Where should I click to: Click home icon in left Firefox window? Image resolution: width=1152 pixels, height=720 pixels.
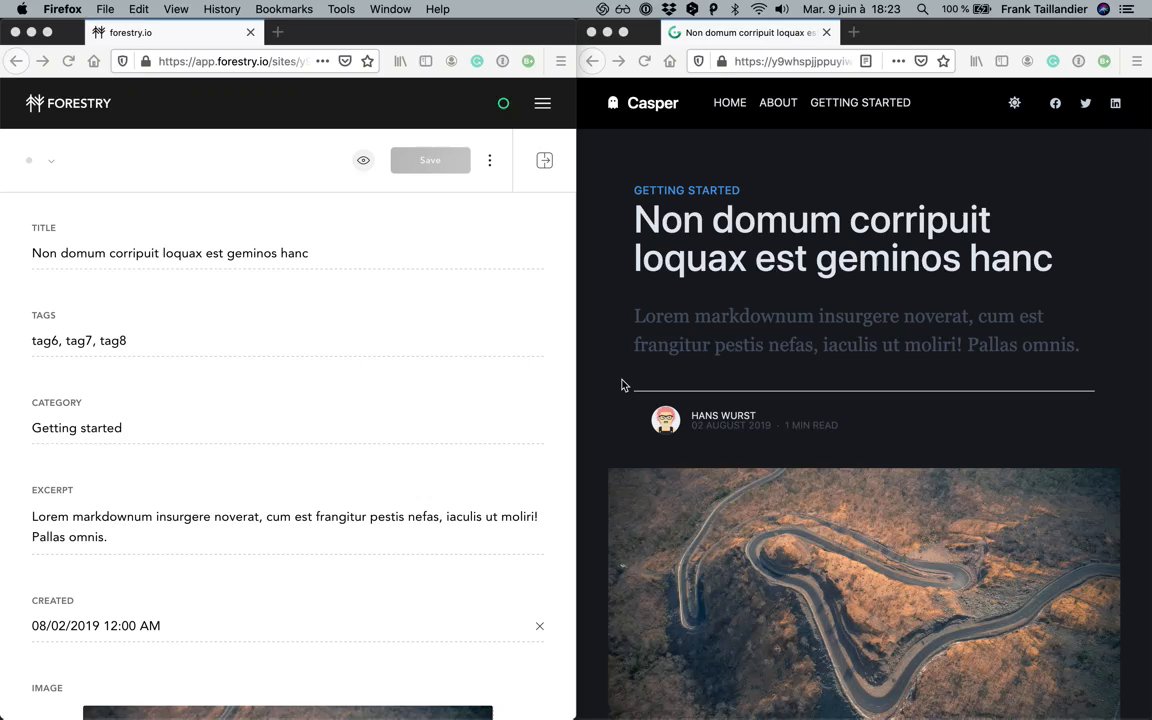tap(94, 61)
